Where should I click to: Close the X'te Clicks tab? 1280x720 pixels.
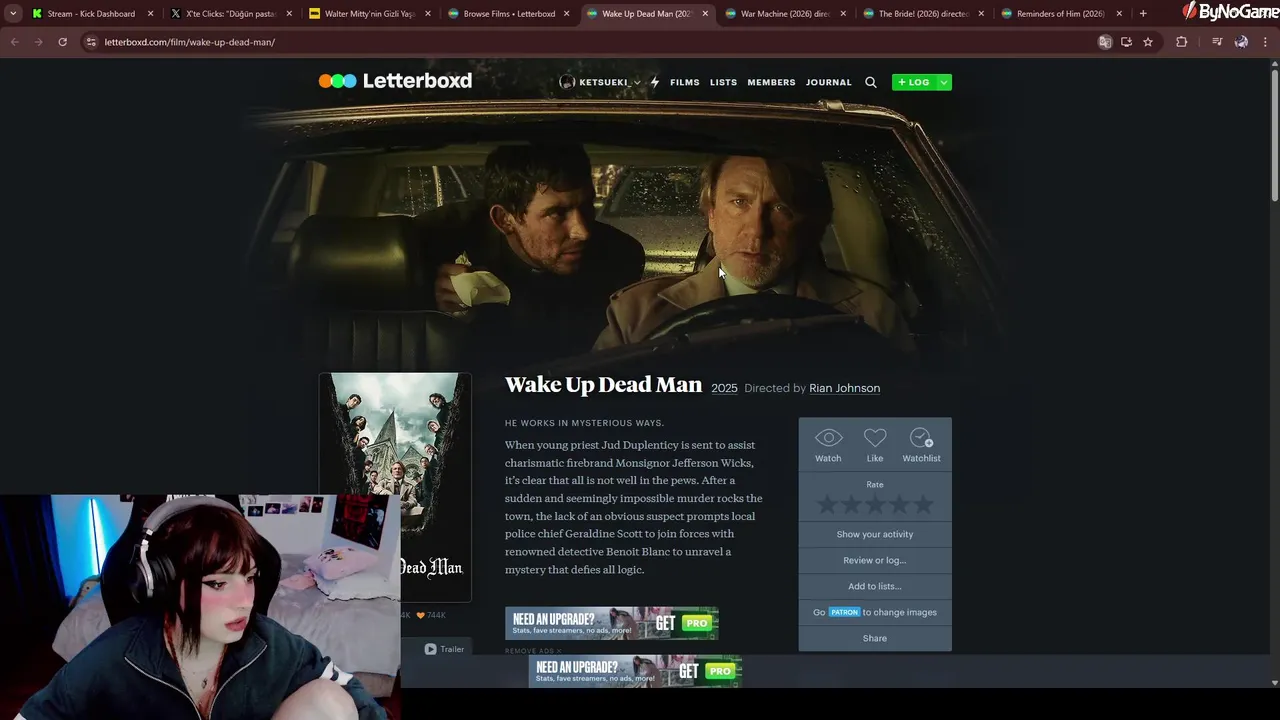(x=289, y=14)
